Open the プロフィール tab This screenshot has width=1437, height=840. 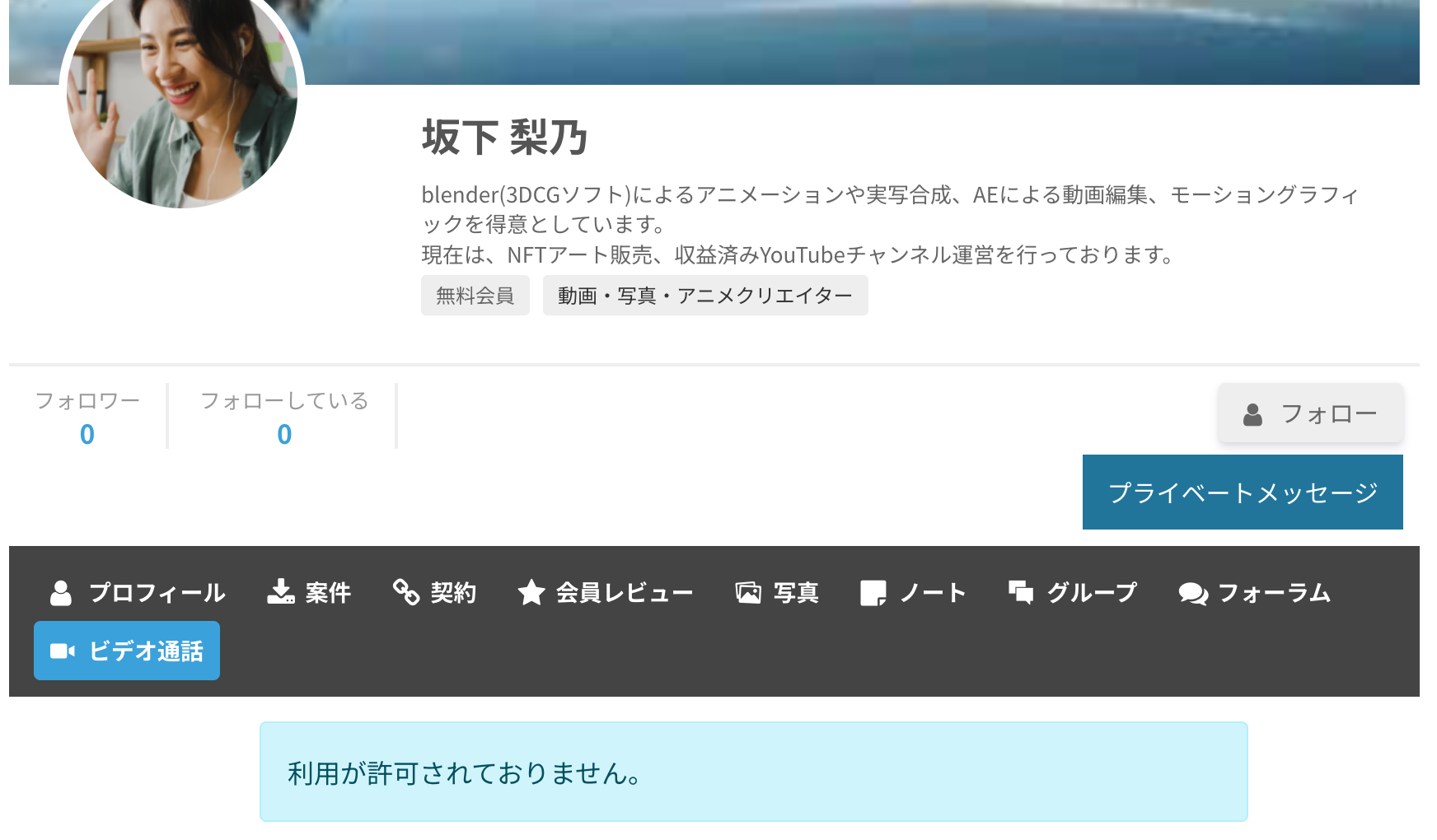click(138, 593)
